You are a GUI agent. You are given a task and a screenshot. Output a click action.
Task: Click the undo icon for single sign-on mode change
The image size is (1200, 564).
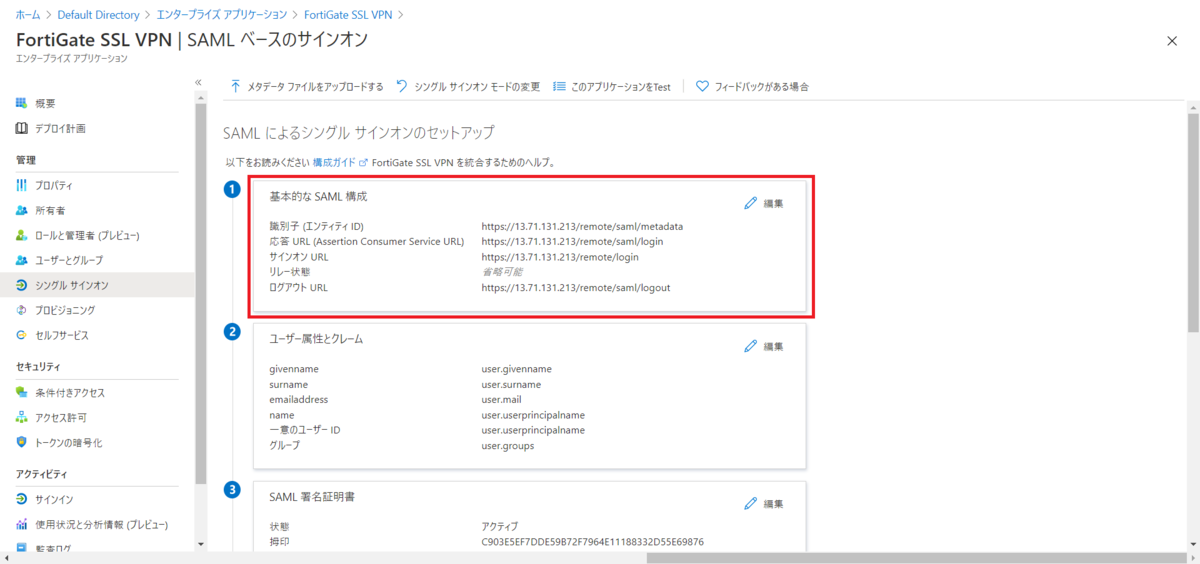401,86
